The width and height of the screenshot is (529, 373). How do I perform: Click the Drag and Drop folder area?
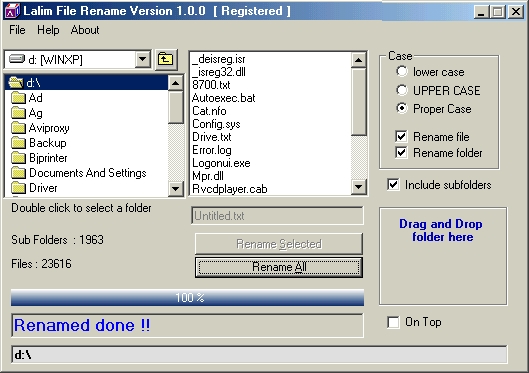pyautogui.click(x=443, y=256)
